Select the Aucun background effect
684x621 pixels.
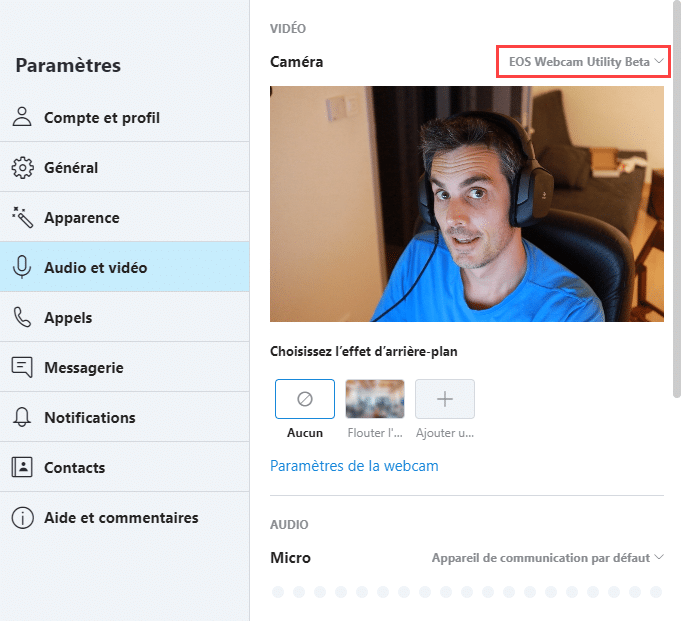tap(305, 399)
